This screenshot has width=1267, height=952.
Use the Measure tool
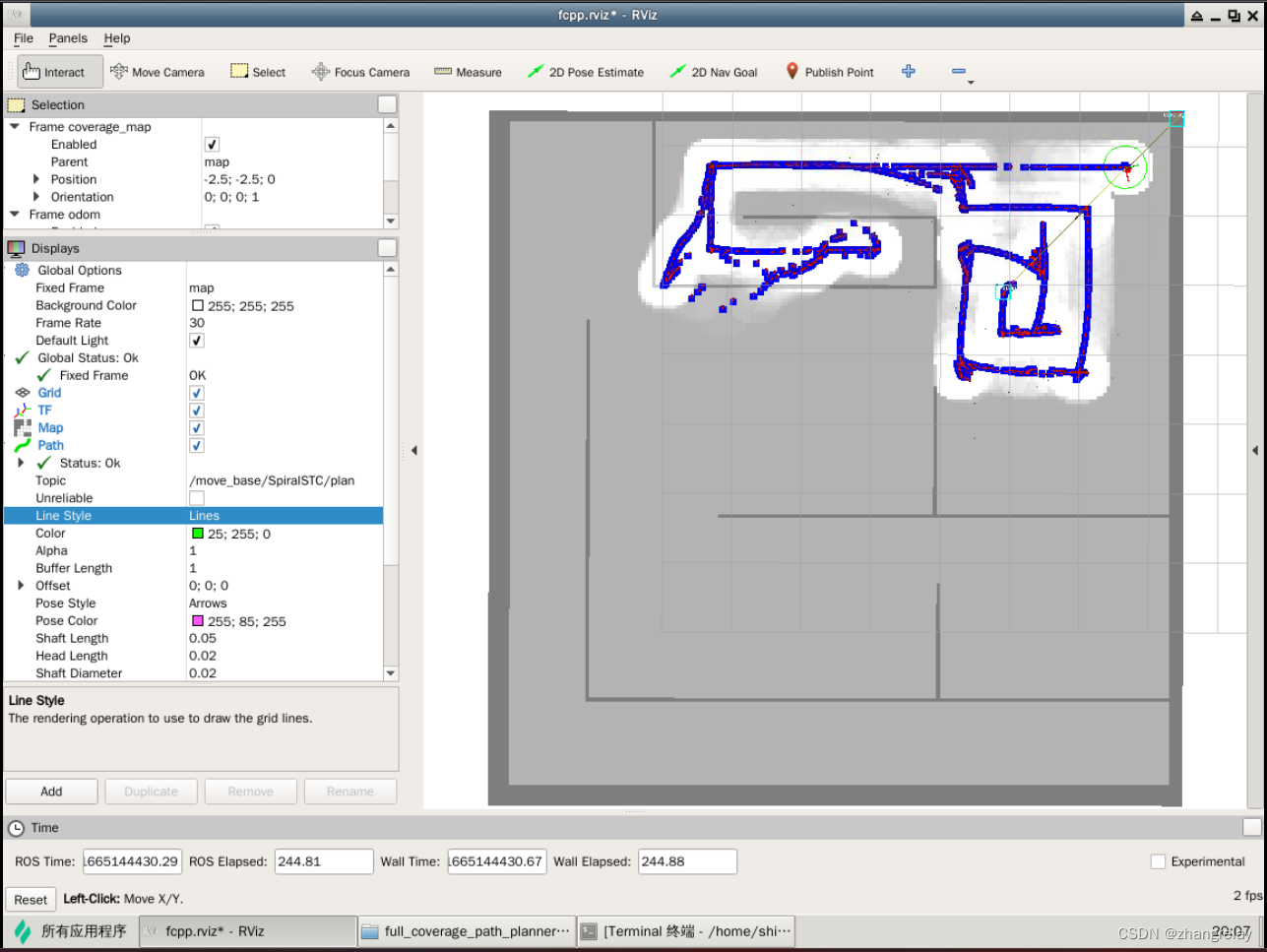(x=468, y=71)
